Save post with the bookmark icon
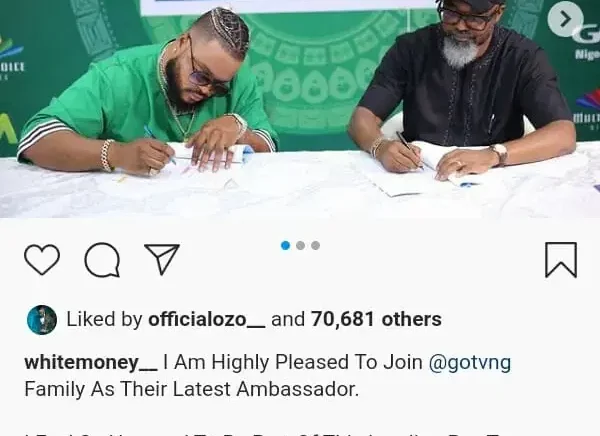 click(x=561, y=260)
